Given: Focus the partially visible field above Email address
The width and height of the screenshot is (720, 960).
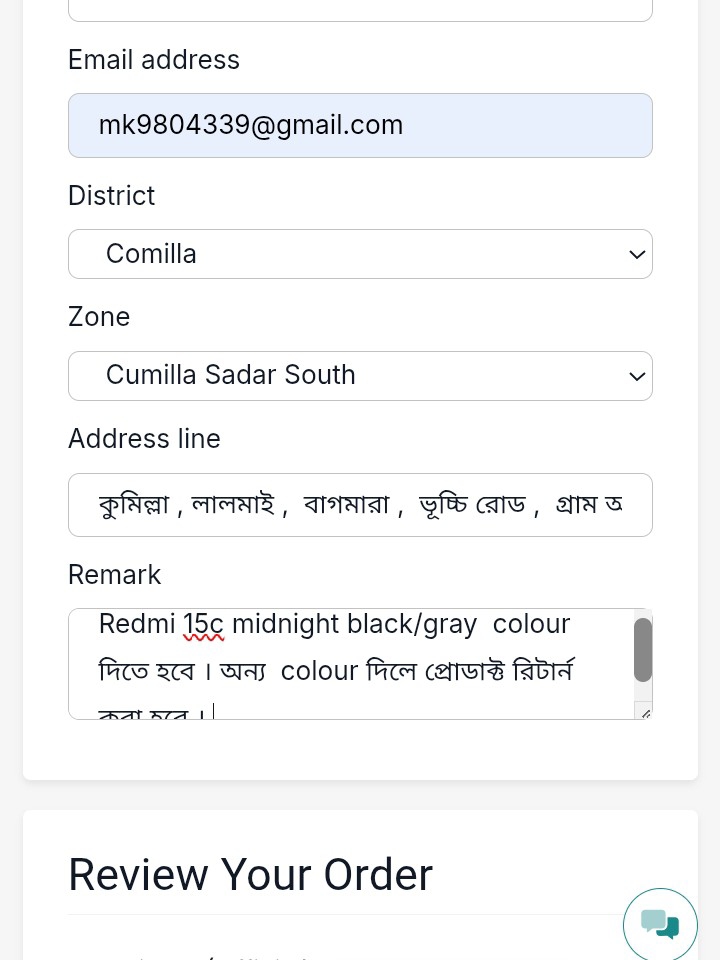Looking at the screenshot, I should (360, 10).
